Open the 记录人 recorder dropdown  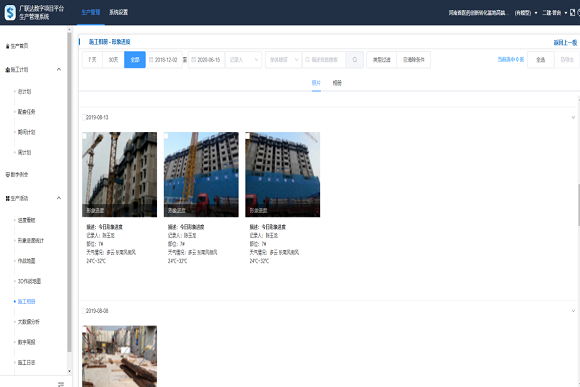[x=243, y=60]
